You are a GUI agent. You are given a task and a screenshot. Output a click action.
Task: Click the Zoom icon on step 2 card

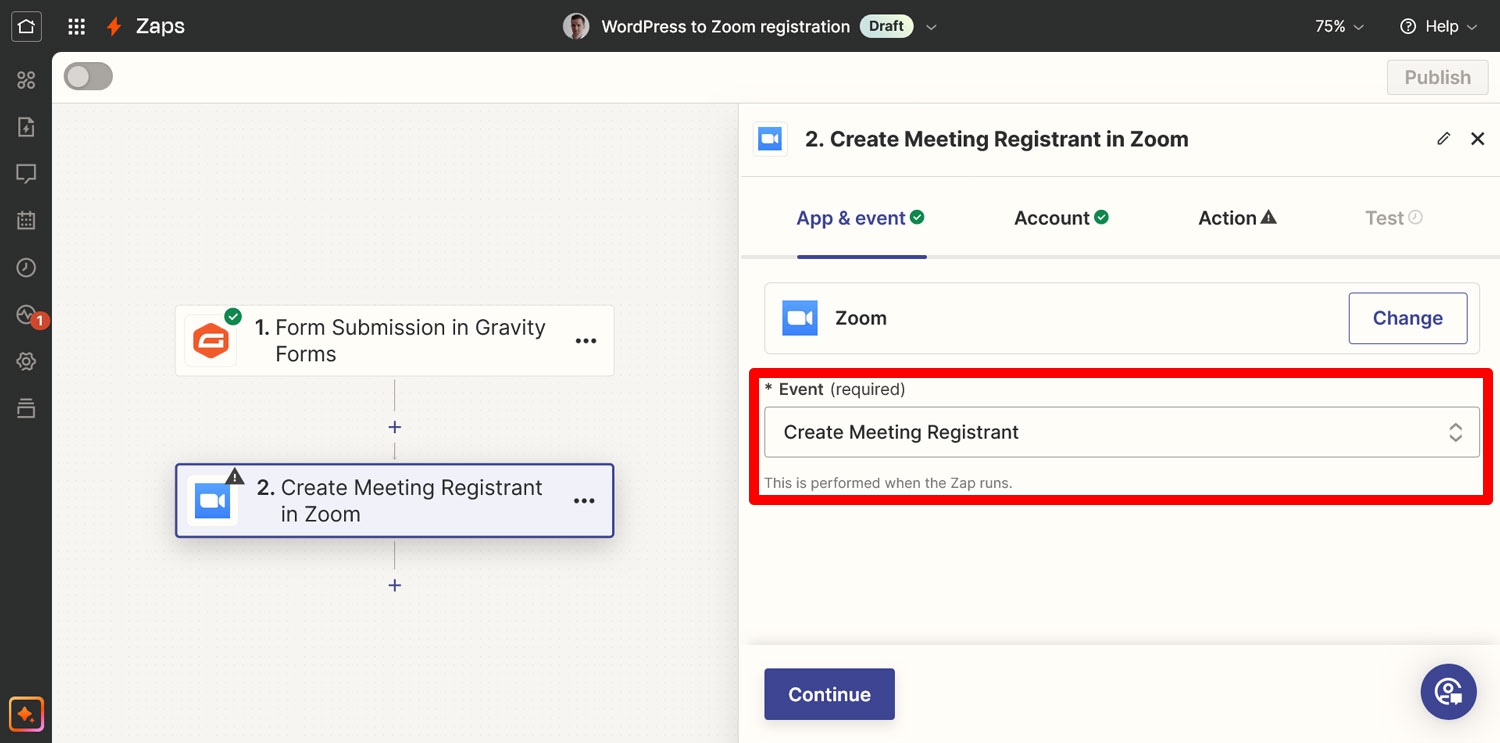click(x=212, y=501)
